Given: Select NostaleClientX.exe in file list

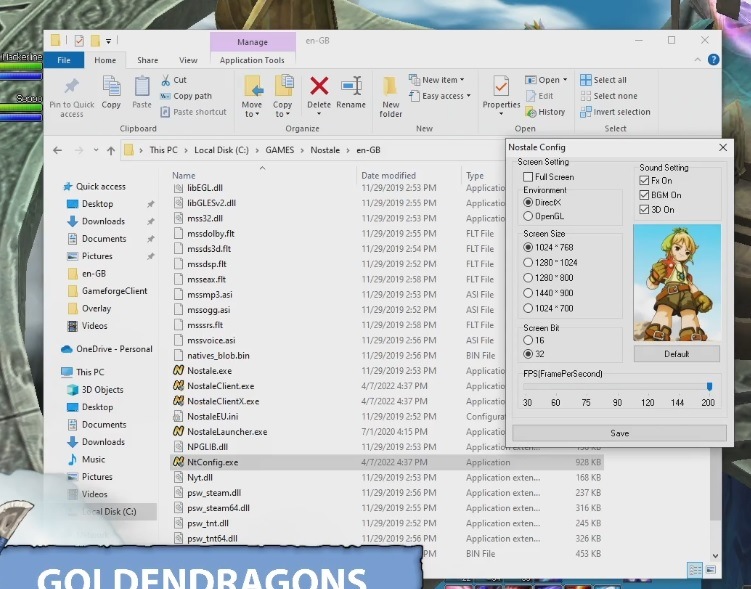Looking at the screenshot, I should 223,401.
